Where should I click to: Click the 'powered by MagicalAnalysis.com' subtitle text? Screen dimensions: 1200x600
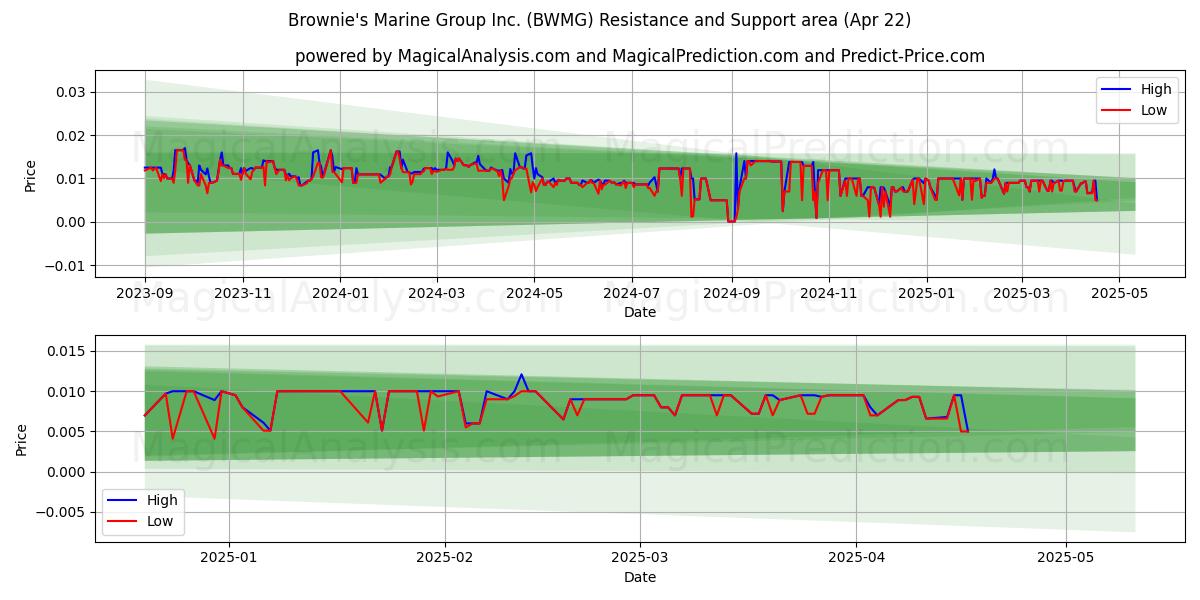tap(640, 56)
